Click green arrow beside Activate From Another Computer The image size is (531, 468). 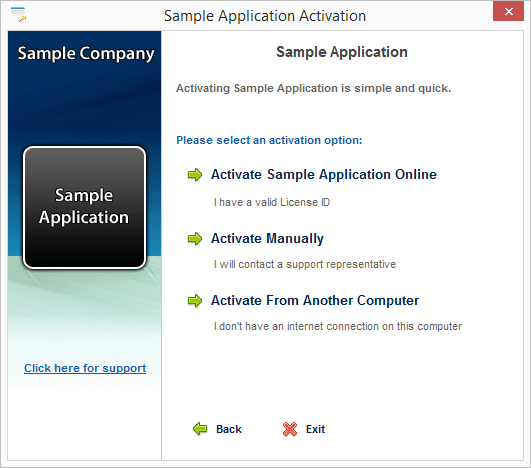[195, 300]
